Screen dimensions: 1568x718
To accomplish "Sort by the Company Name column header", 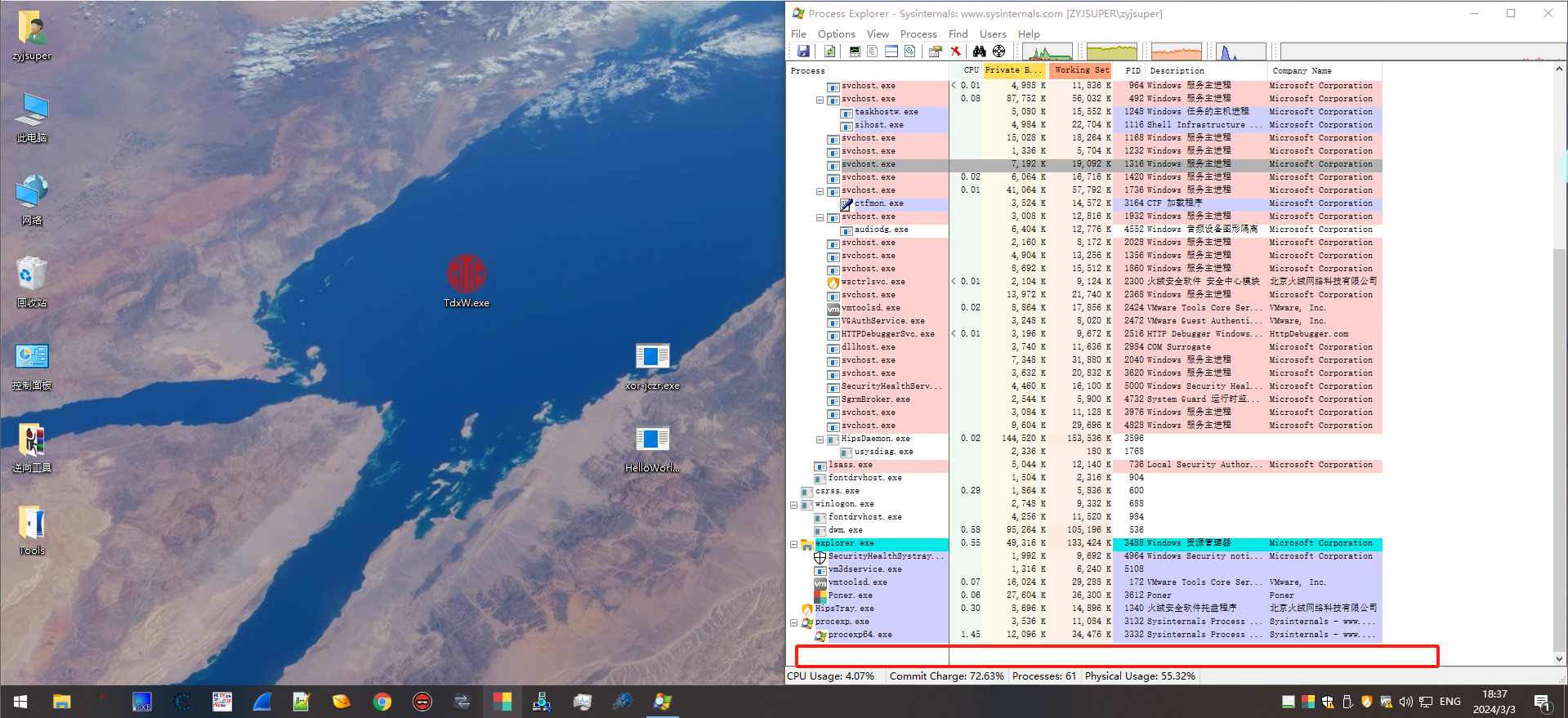I will [x=1325, y=71].
